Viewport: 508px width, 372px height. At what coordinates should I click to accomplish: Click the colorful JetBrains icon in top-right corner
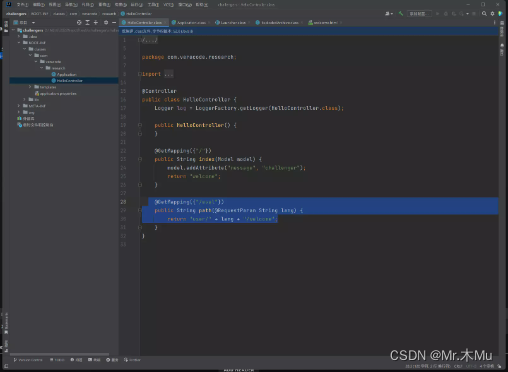pyautogui.click(x=500, y=14)
